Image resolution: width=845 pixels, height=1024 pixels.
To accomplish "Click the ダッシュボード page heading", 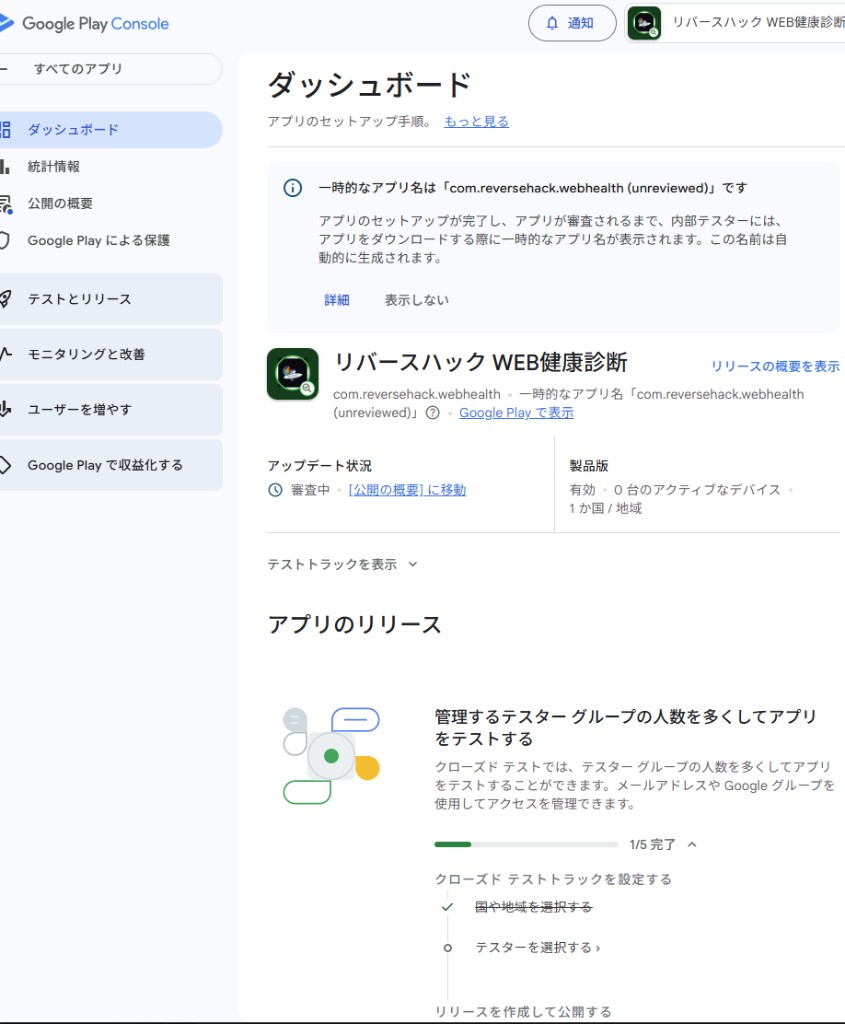I will coord(370,85).
